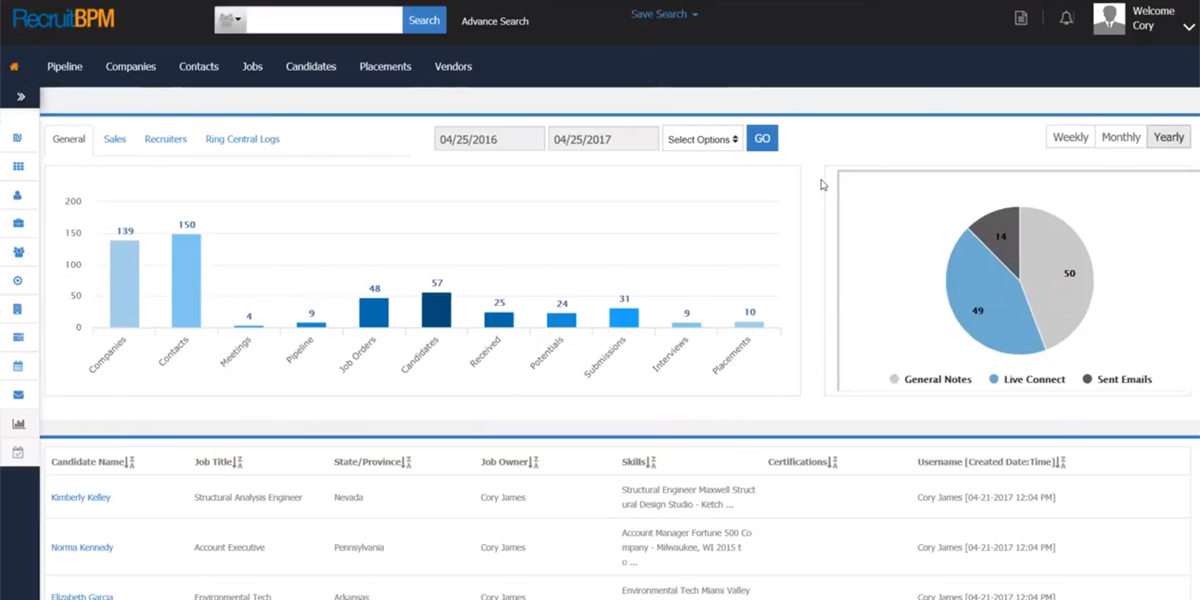Click the bar chart reports sidebar icon
This screenshot has width=1200, height=600.
click(18, 424)
